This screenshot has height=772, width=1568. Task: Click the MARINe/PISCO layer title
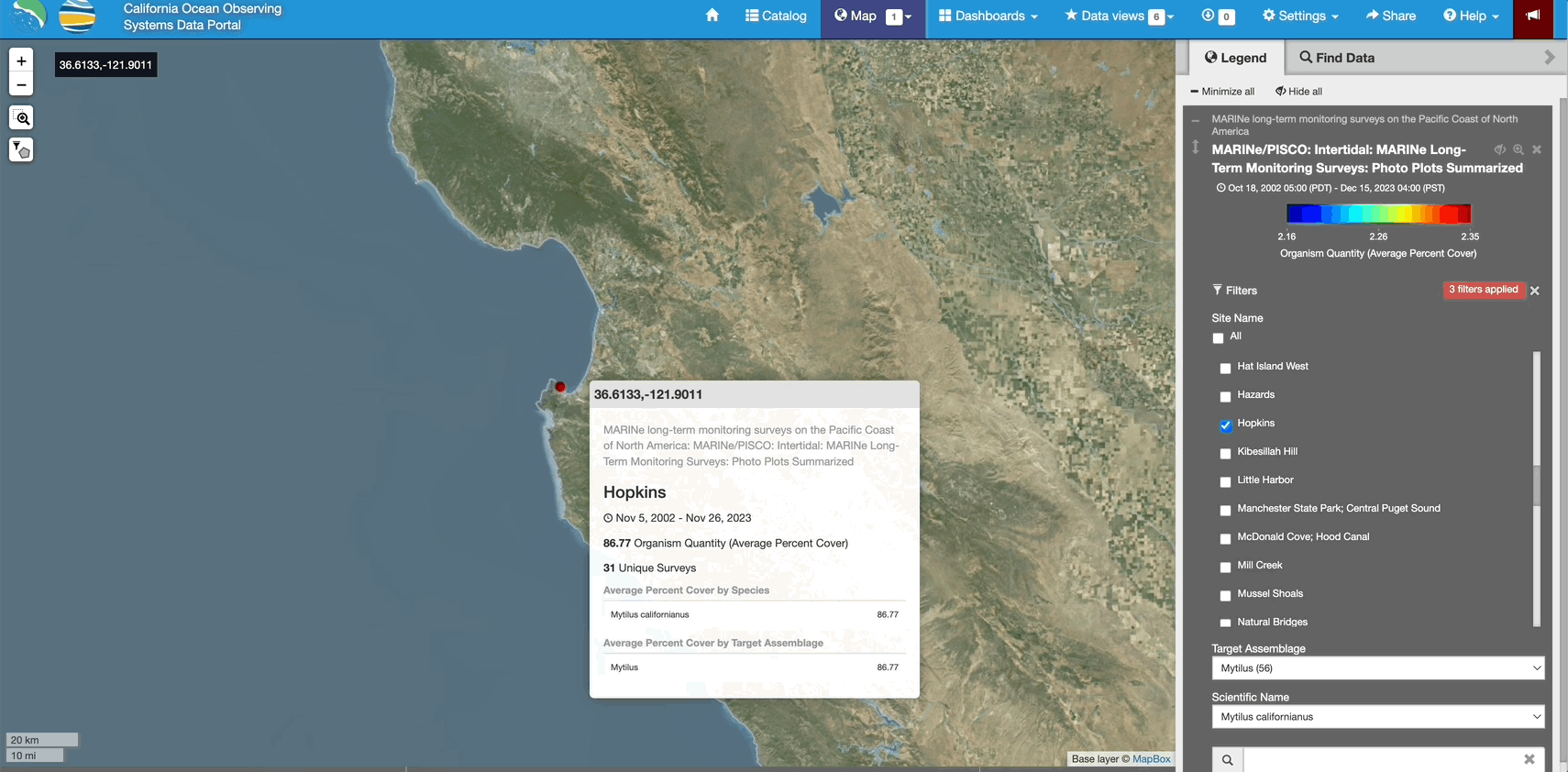click(1367, 159)
